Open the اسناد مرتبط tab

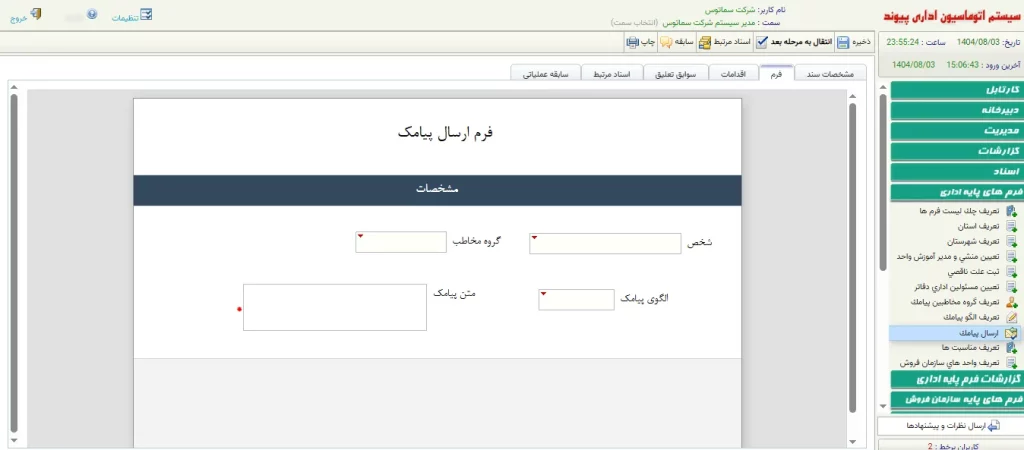pos(612,74)
